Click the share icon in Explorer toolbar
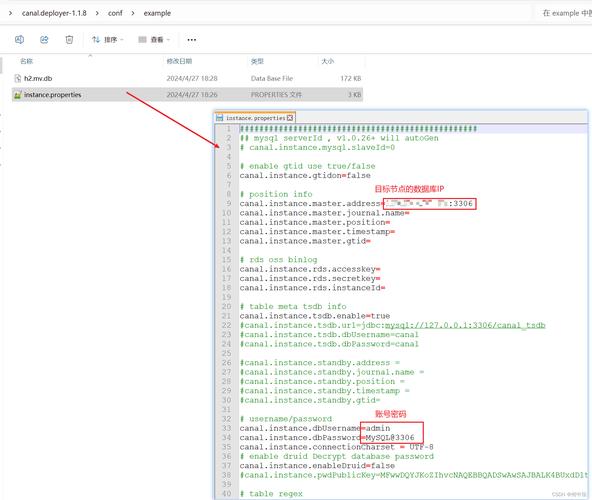Image resolution: width=592 pixels, height=500 pixels. [44, 39]
